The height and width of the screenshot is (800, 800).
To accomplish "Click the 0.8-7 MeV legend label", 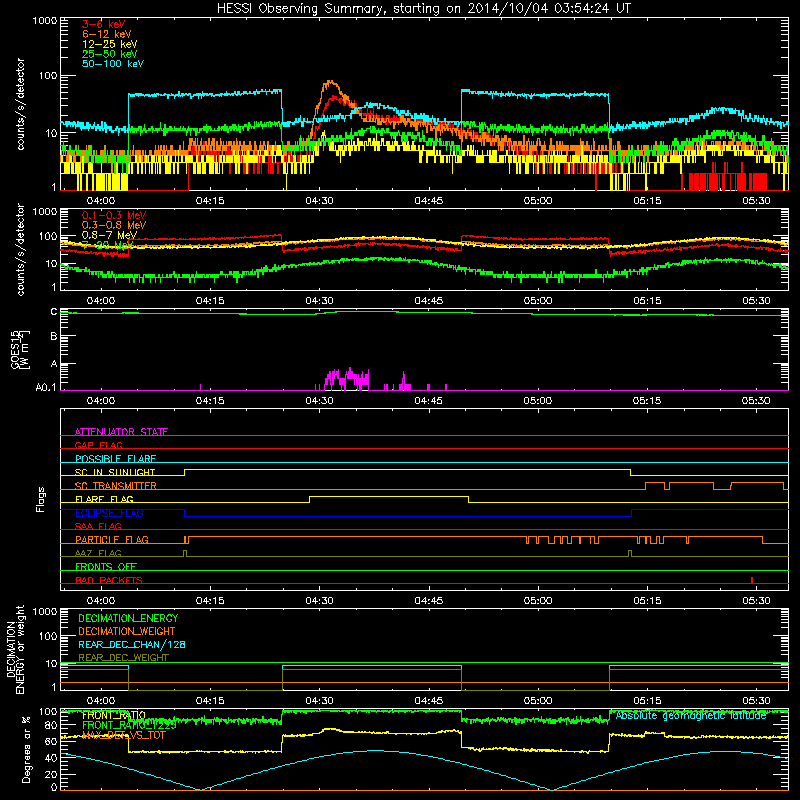I will tap(110, 235).
